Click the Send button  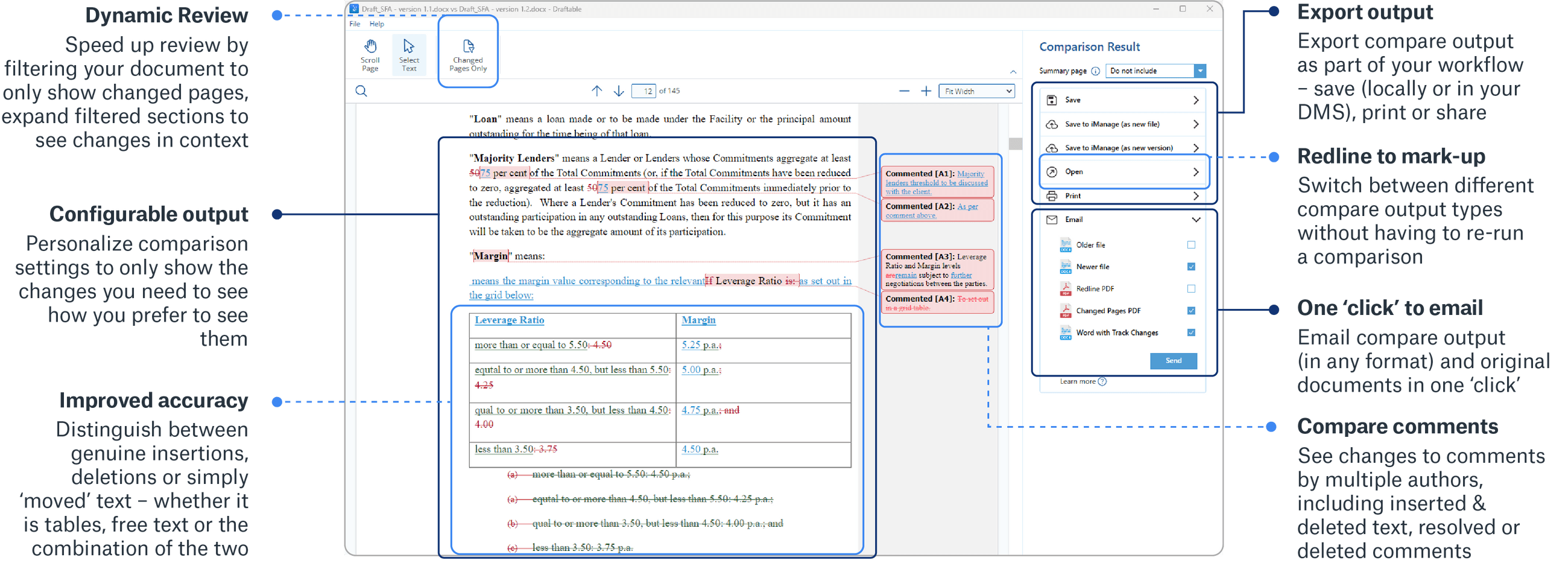pyautogui.click(x=1173, y=361)
